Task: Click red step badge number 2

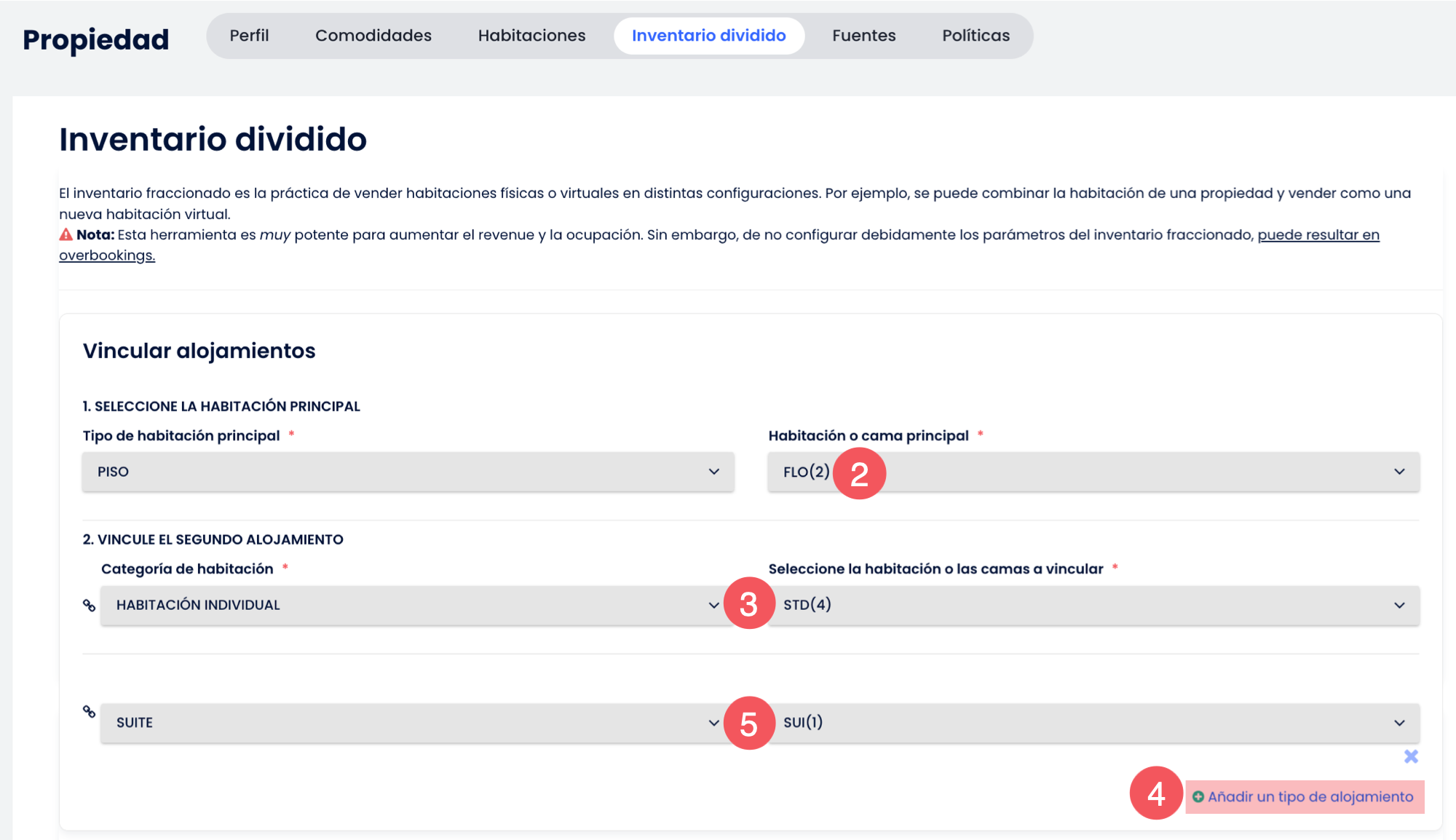Action: coord(859,474)
